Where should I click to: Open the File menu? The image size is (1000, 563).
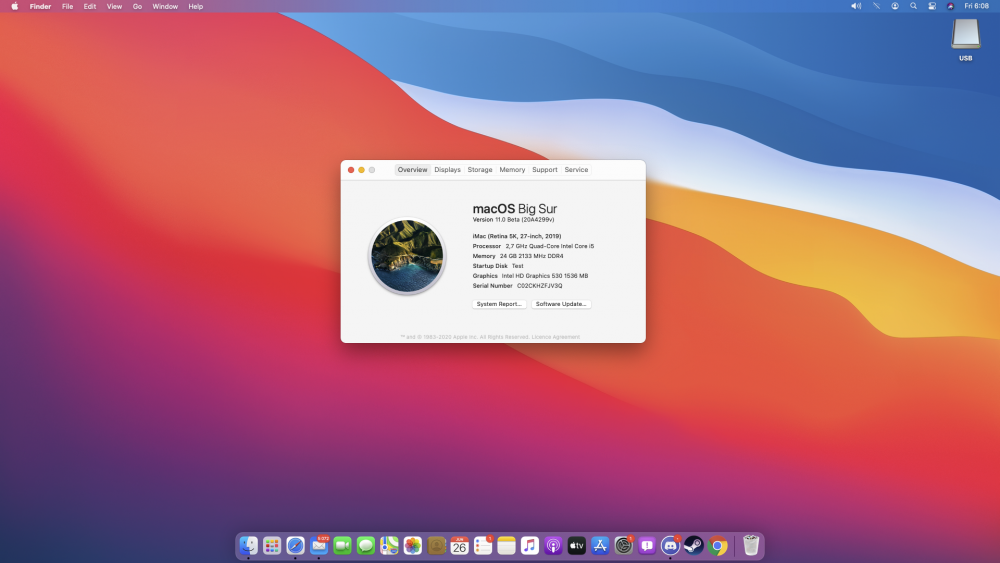(68, 6)
